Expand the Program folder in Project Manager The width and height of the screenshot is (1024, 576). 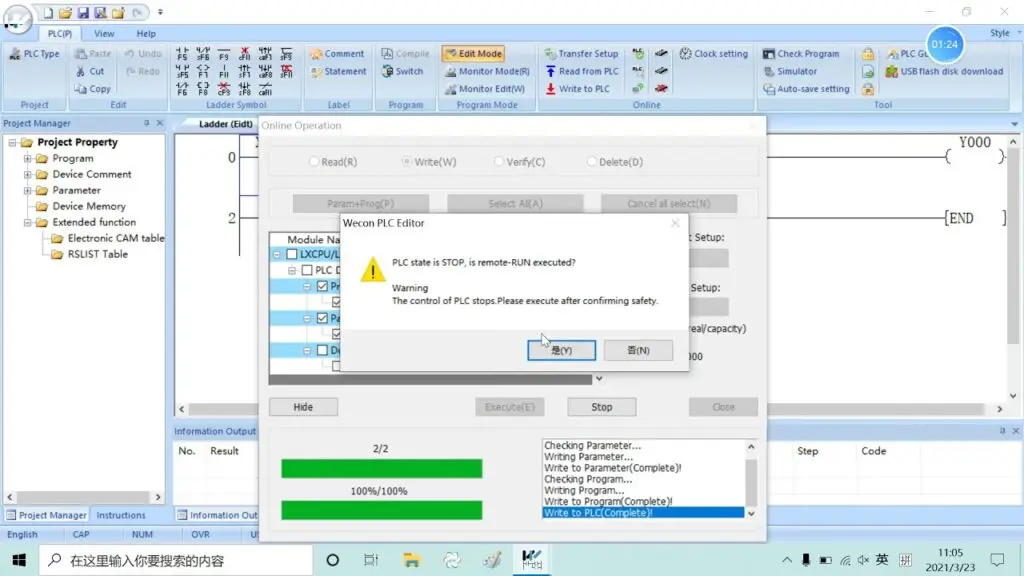27,158
